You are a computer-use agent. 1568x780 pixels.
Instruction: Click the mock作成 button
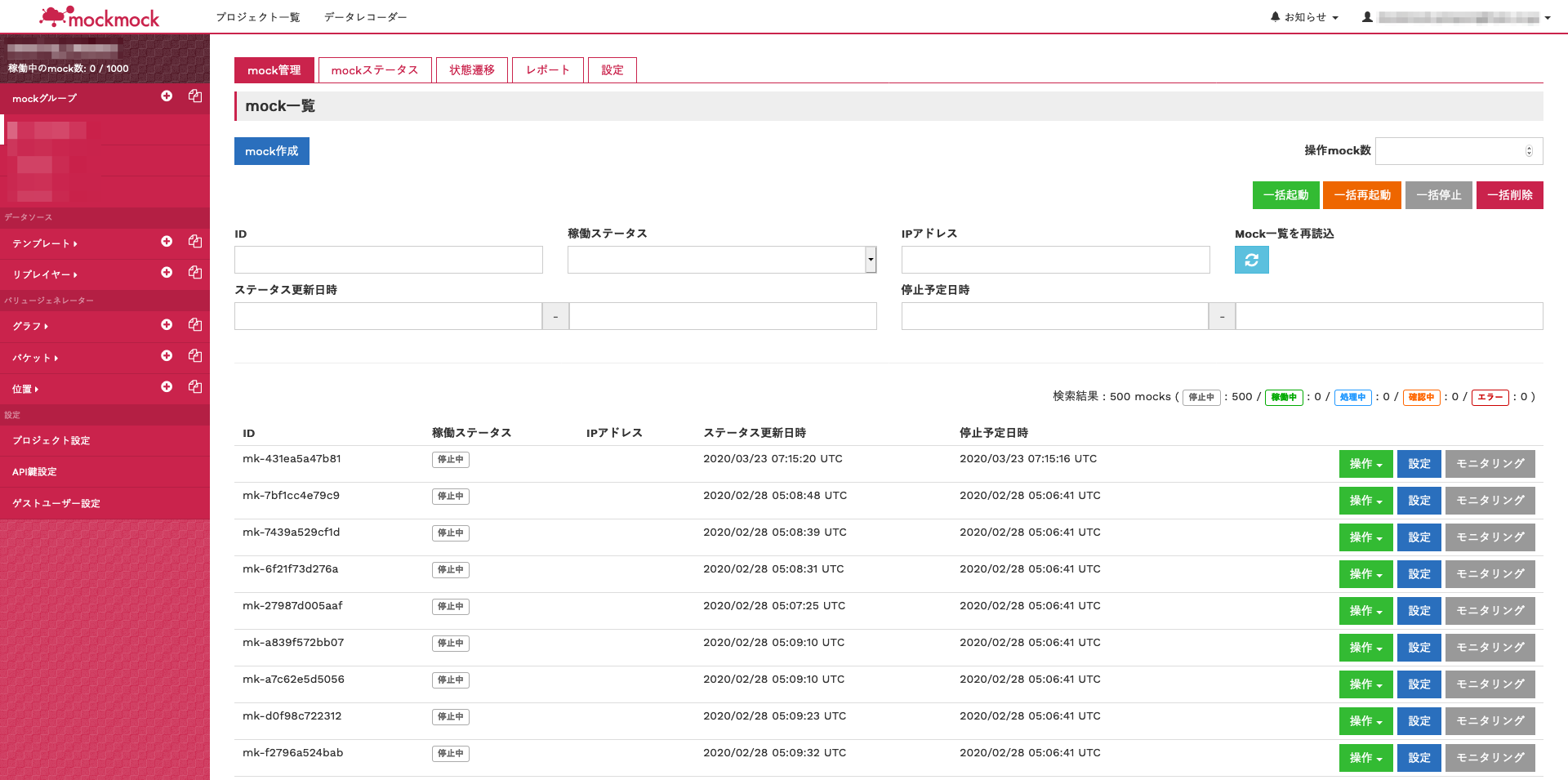click(x=271, y=151)
